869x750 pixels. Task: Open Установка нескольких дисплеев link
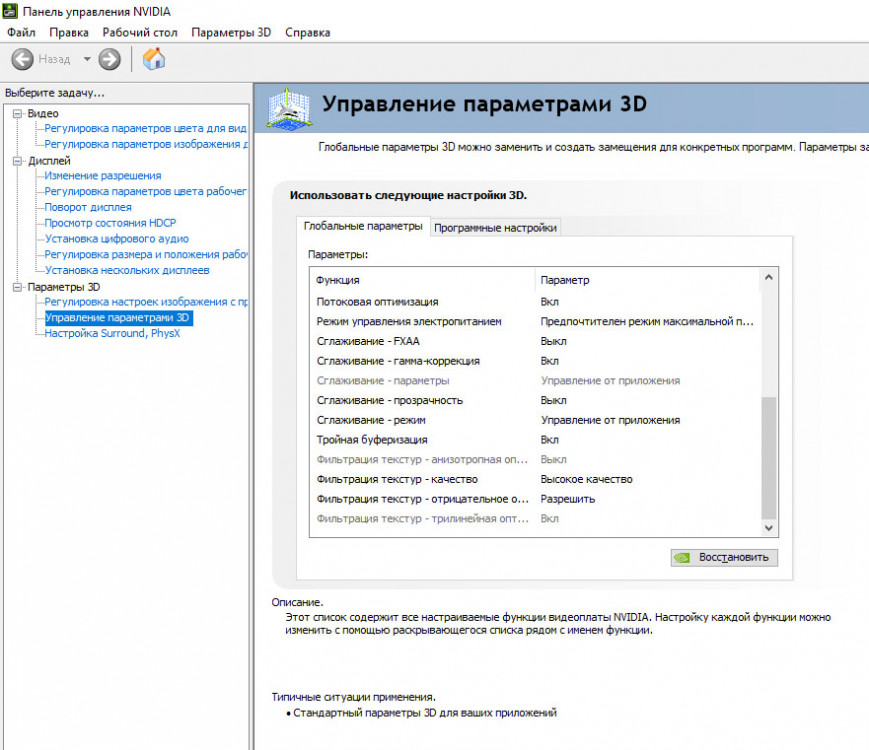127,271
